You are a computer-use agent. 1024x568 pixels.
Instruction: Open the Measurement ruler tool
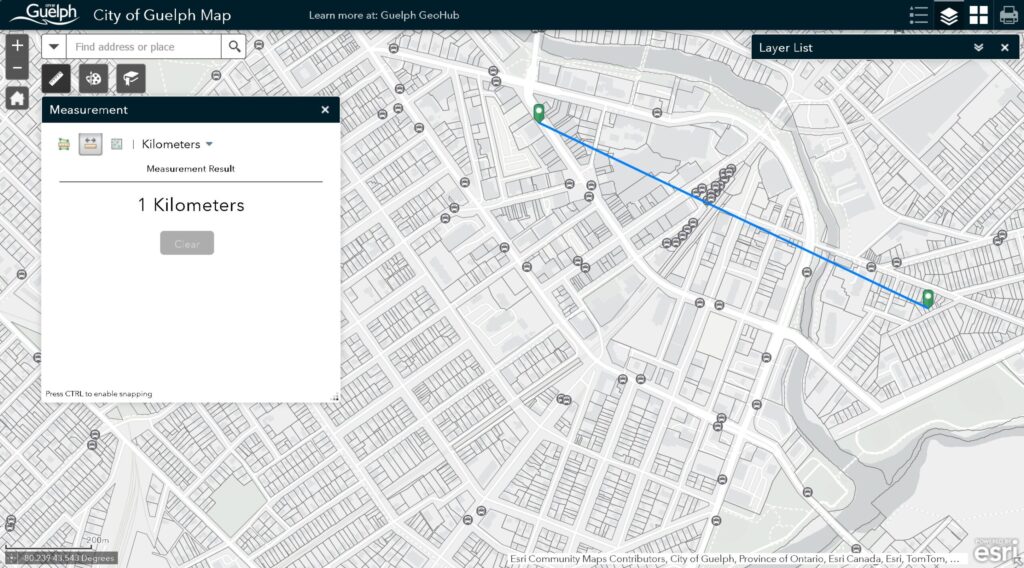pyautogui.click(x=57, y=78)
